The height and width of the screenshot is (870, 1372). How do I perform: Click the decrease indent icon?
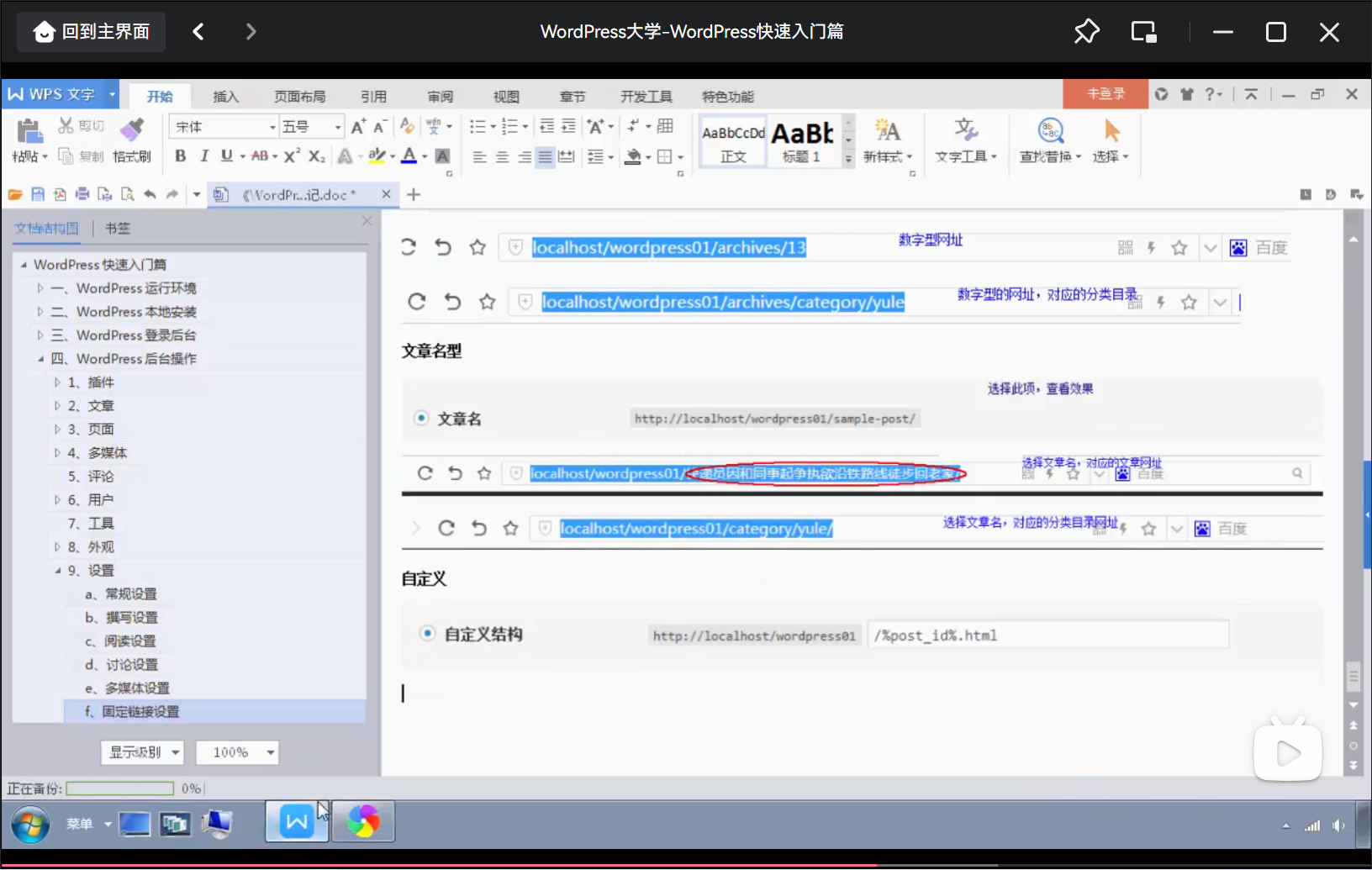click(546, 126)
